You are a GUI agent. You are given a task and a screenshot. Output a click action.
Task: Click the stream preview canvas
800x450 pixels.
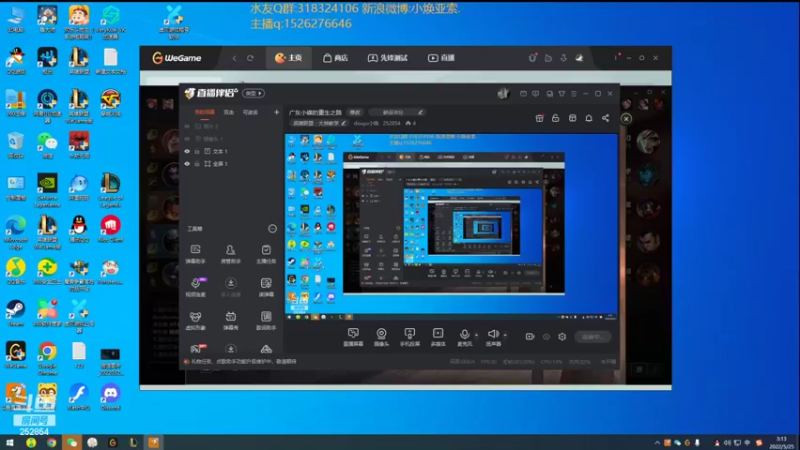pyautogui.click(x=451, y=227)
